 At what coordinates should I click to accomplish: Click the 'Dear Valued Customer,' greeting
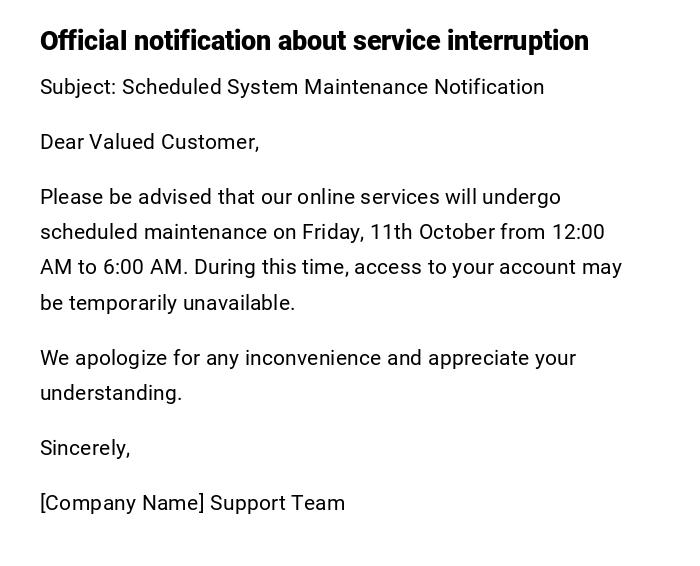(x=149, y=142)
